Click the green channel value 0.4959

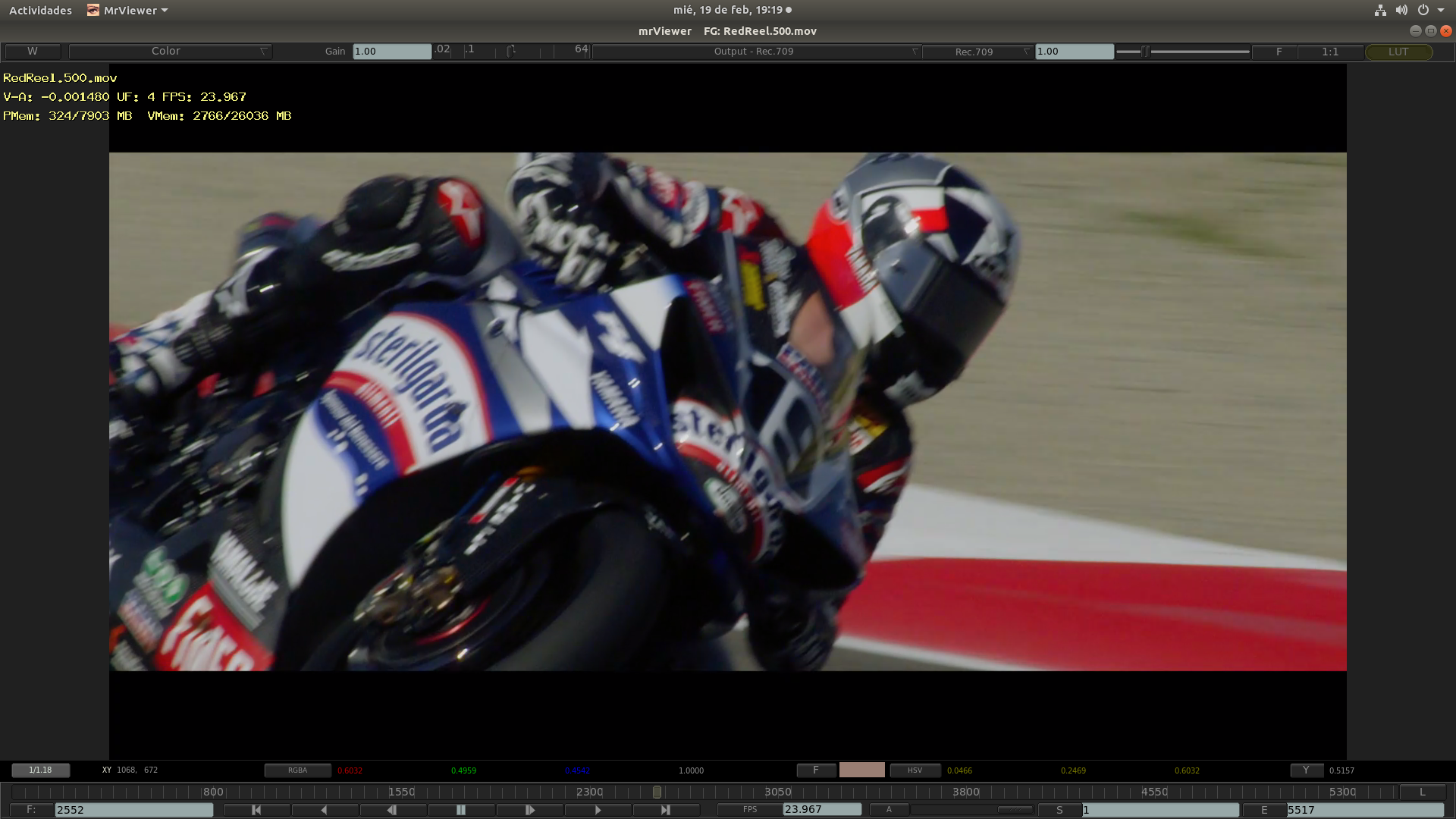tap(463, 770)
